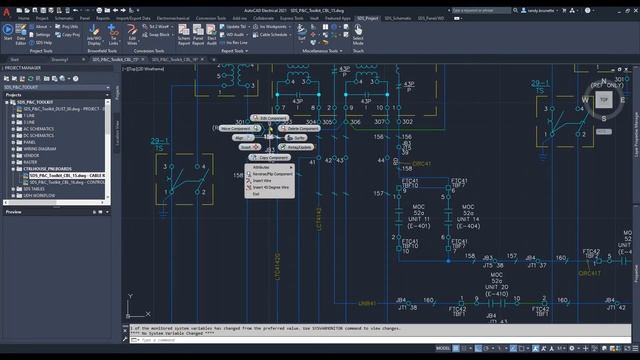Select SDS_P&C_Toolkit_CBL_16.dwg in project tree

67,182
